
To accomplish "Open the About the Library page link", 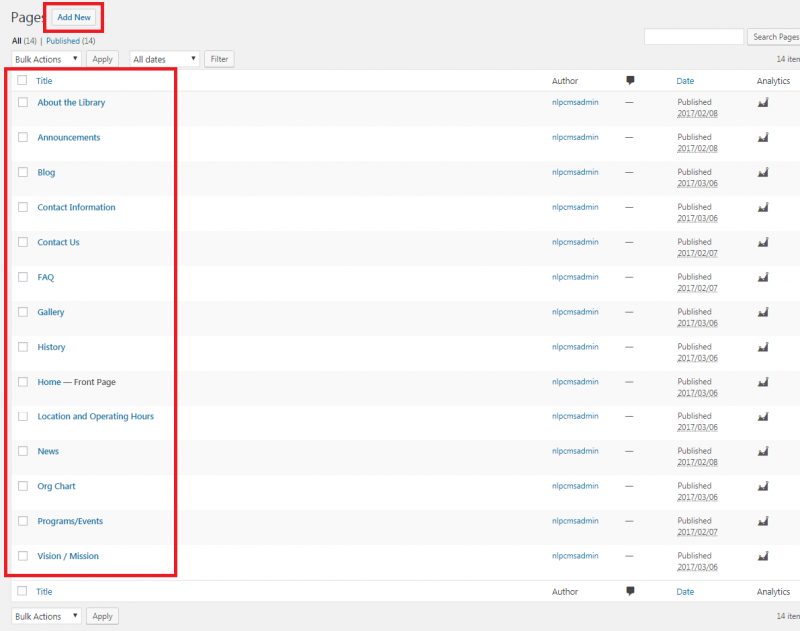I will coord(71,103).
